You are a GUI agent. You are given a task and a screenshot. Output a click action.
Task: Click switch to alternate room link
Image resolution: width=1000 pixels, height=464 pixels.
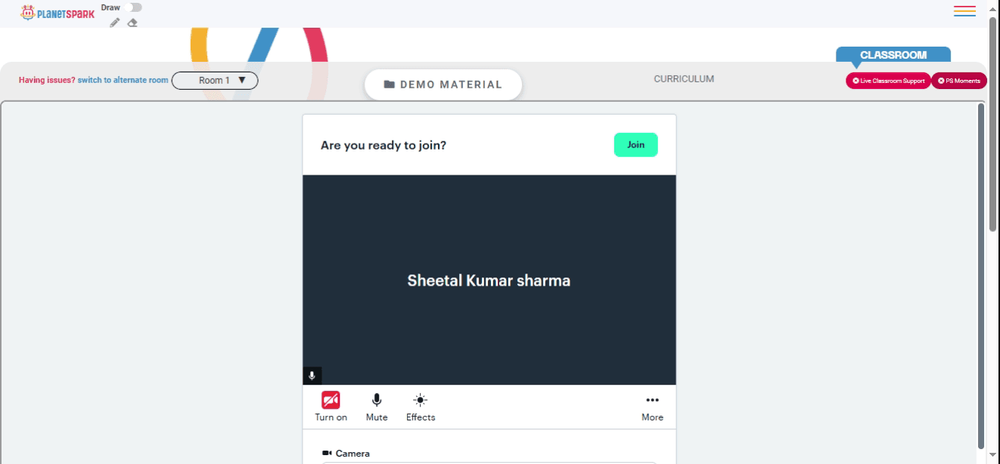click(x=123, y=80)
